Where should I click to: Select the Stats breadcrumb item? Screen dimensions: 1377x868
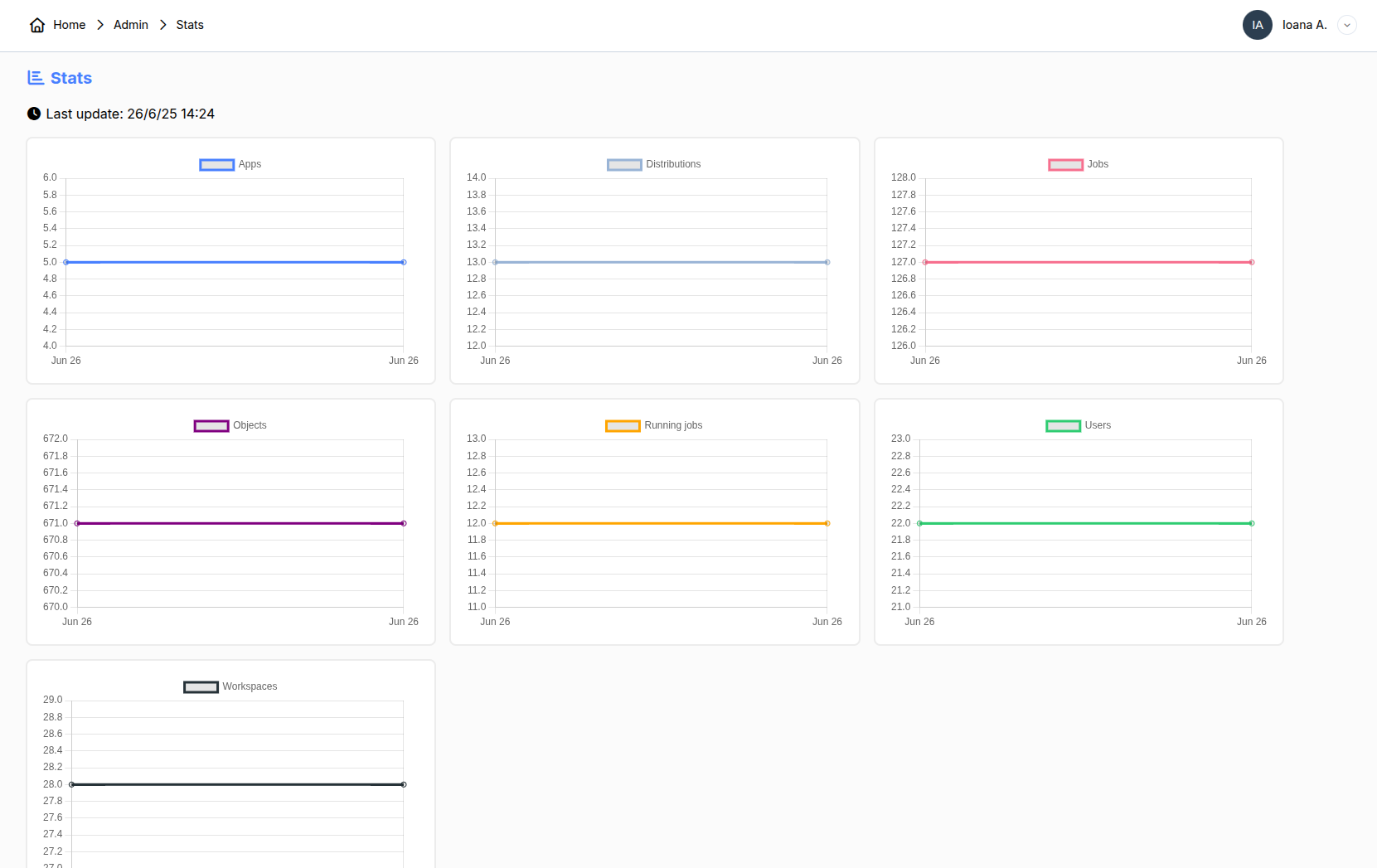[x=190, y=25]
